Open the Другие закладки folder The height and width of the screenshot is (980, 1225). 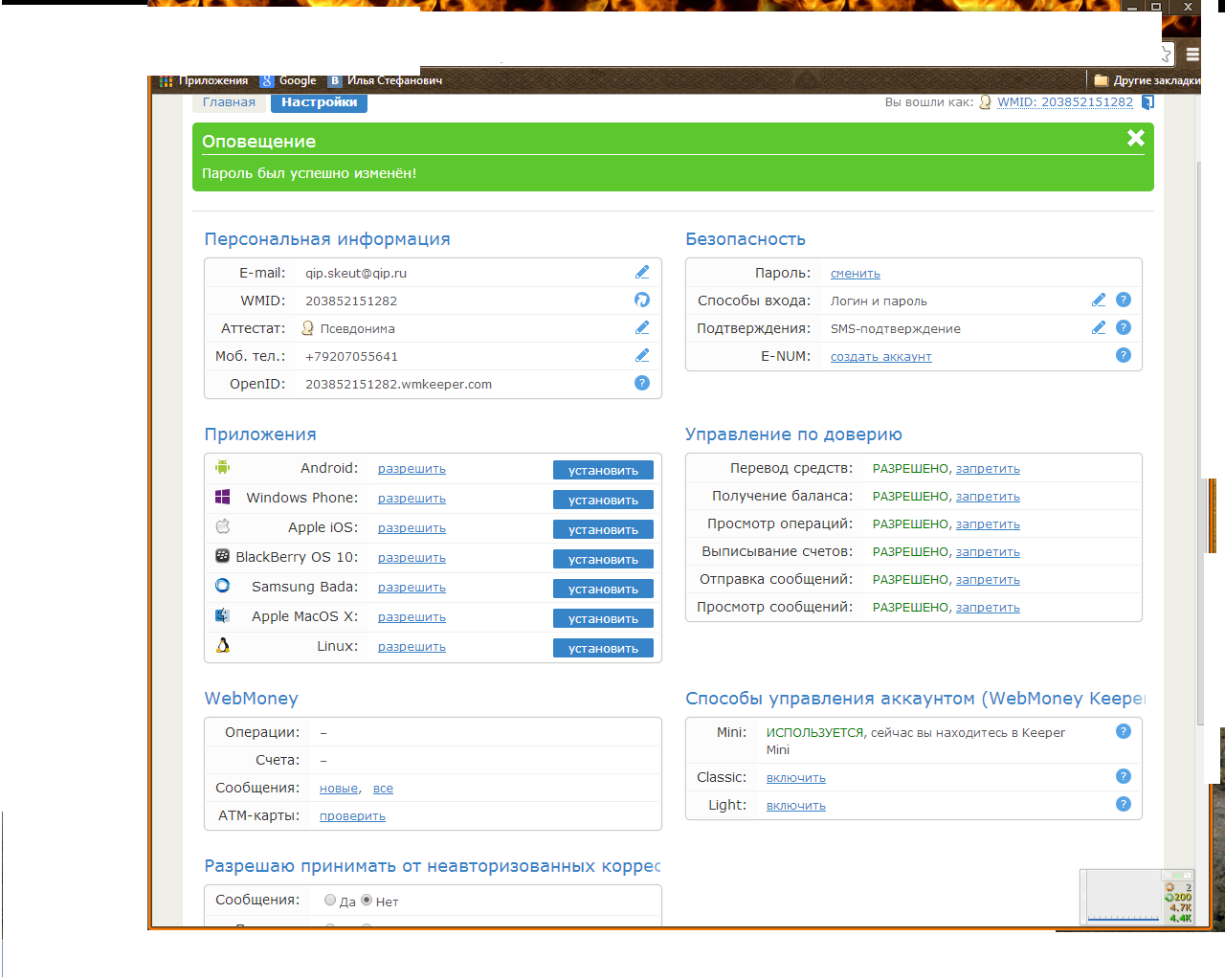(1147, 80)
